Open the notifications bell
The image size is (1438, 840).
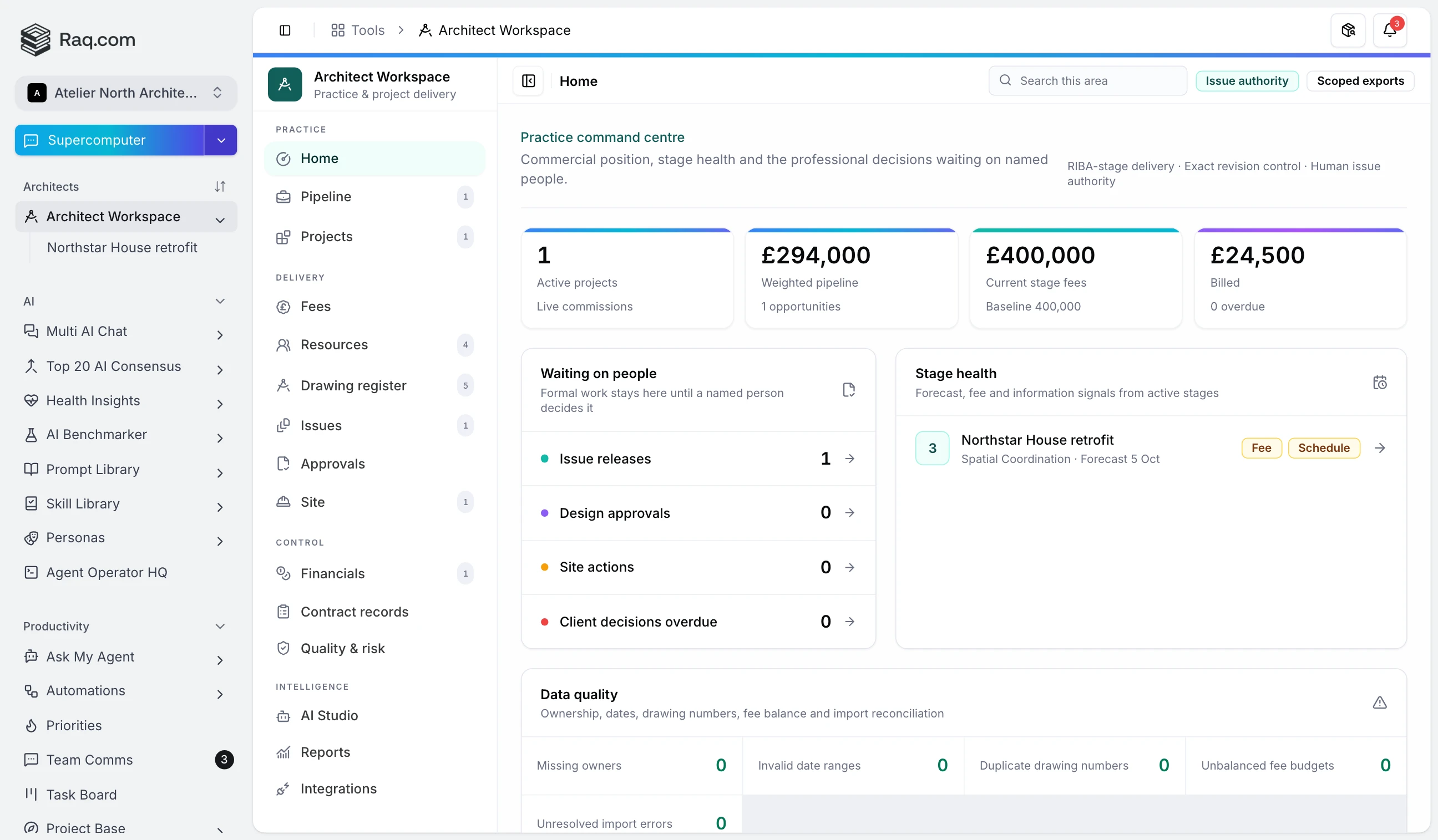1390,30
